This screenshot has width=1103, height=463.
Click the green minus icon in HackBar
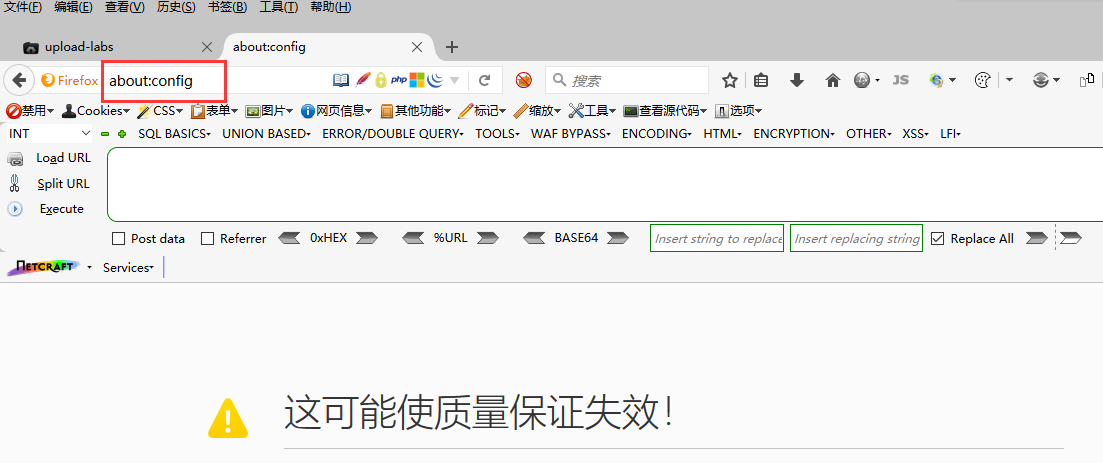[106, 134]
